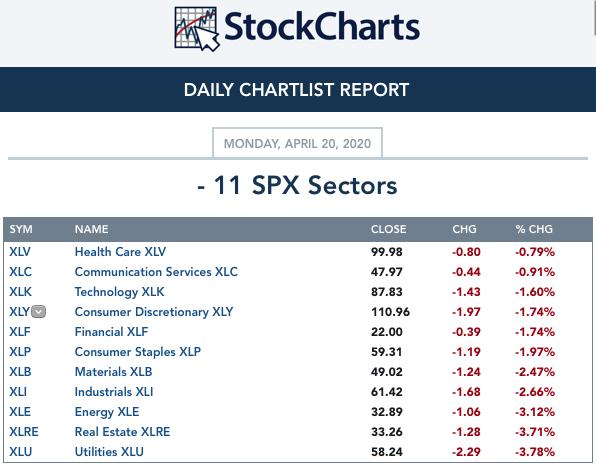This screenshot has height=466, width=596.
Task: Click the StockCharts logo icon
Action: (197, 29)
